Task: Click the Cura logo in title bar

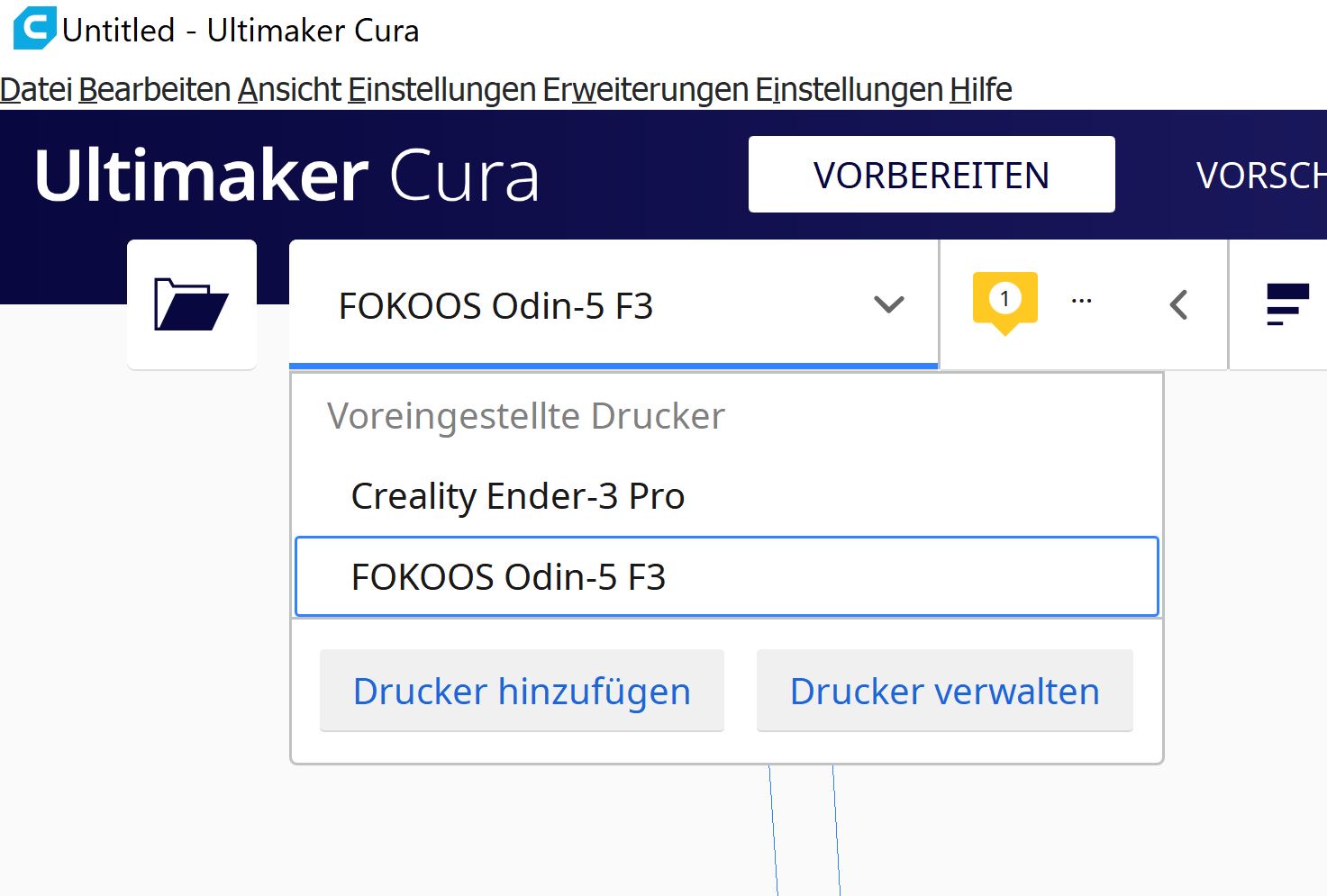Action: click(34, 29)
